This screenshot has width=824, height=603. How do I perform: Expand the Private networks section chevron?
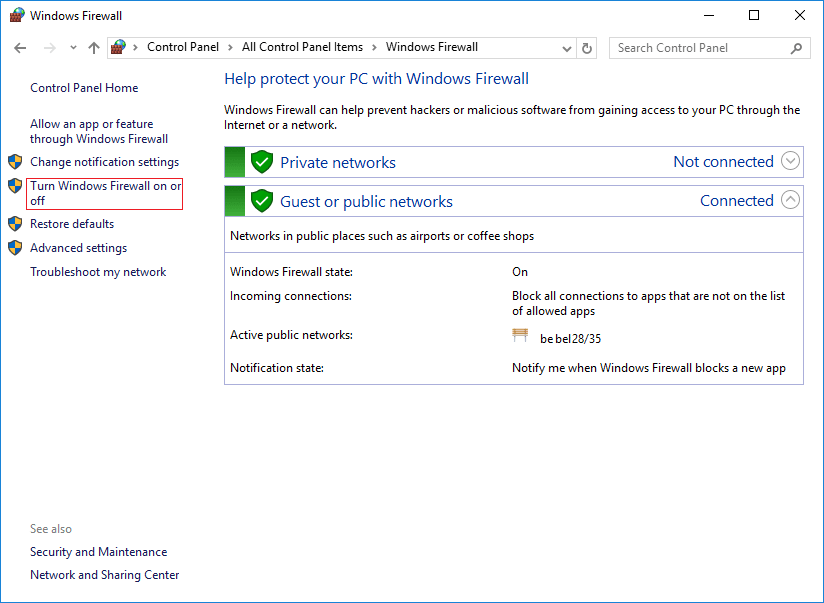click(x=791, y=161)
